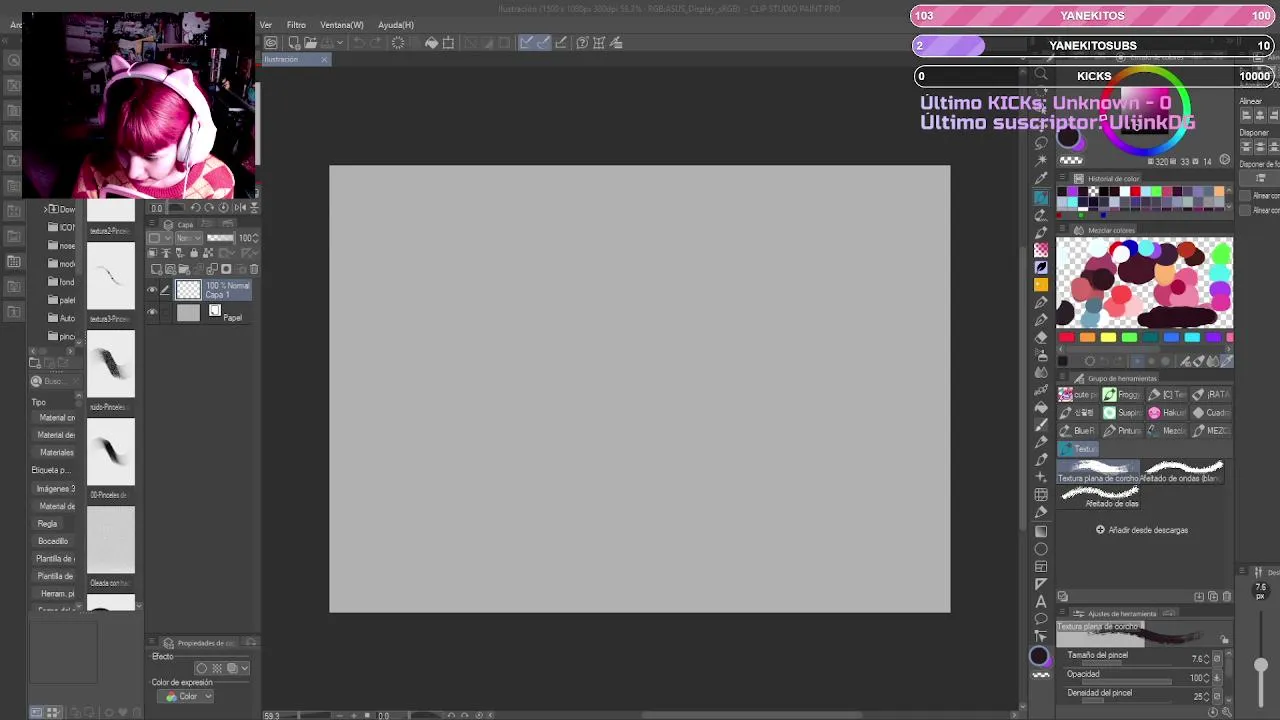
Task: Select the Gradient tool
Action: (x=1041, y=531)
